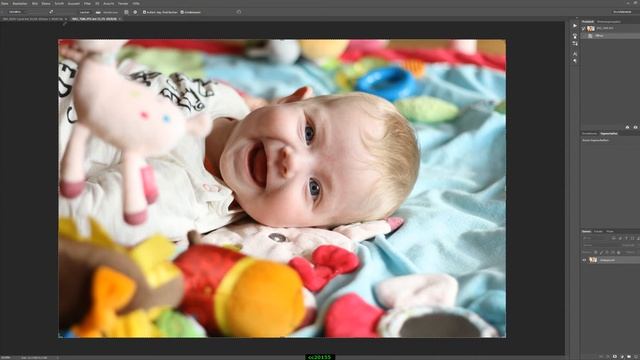Open the Hilfe menu
640x360 pixels.
click(x=136, y=3)
